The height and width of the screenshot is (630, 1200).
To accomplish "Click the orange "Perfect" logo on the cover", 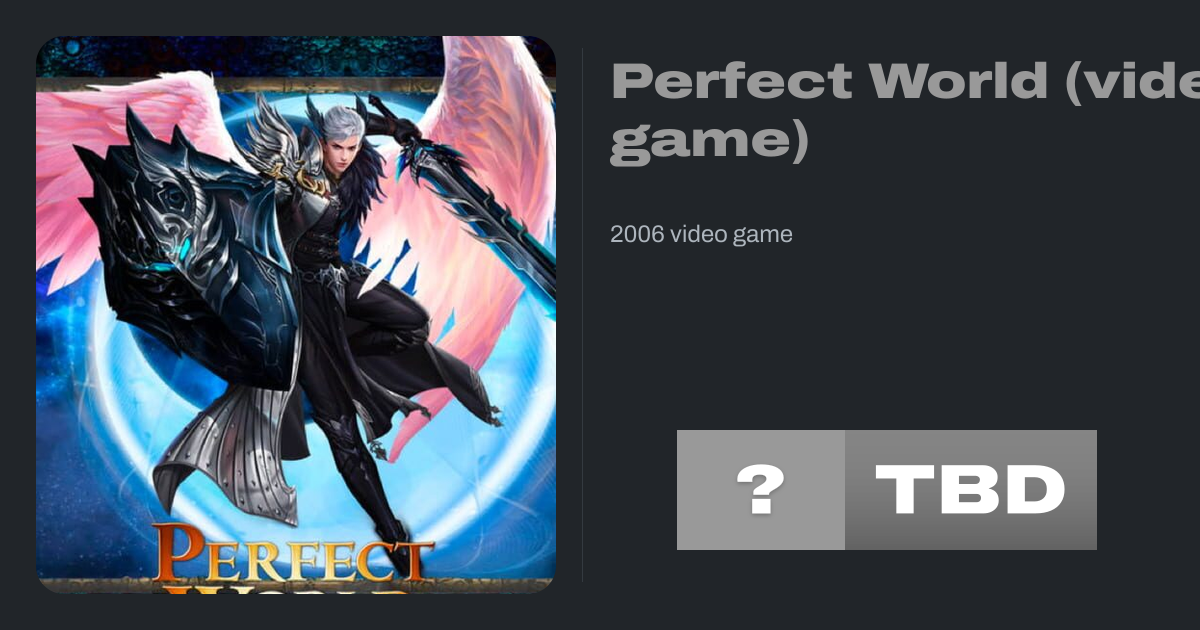I will (x=294, y=555).
